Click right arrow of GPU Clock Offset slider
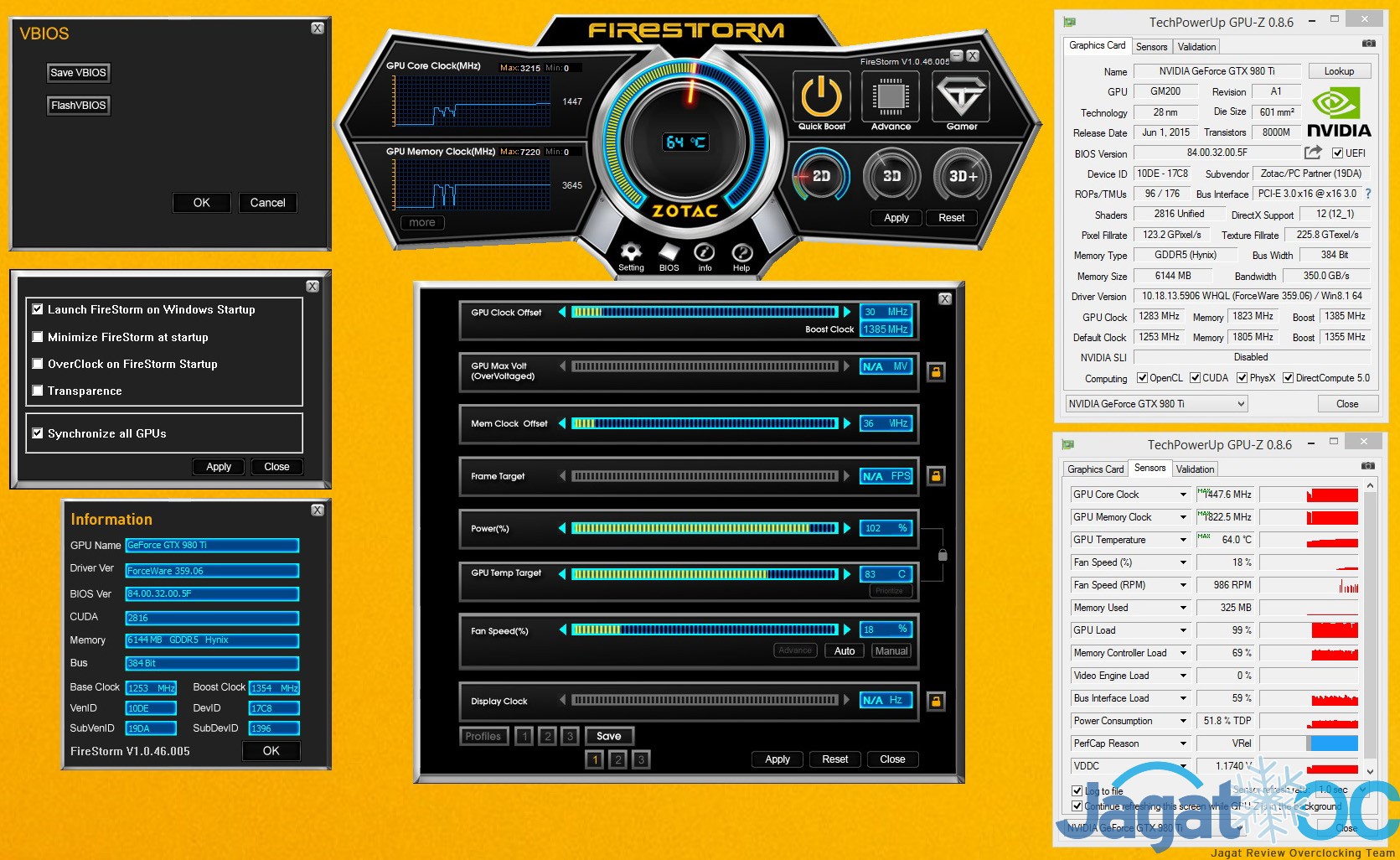The width and height of the screenshot is (1400, 860). point(847,312)
